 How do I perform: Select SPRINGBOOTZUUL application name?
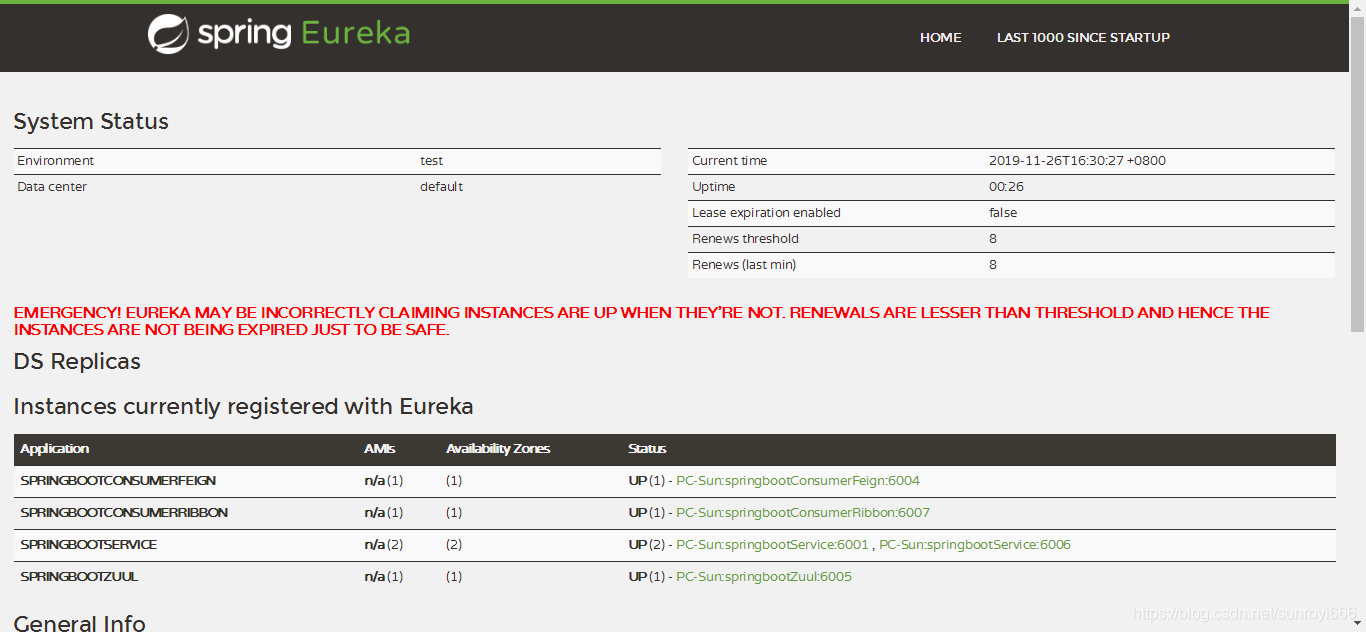[79, 577]
